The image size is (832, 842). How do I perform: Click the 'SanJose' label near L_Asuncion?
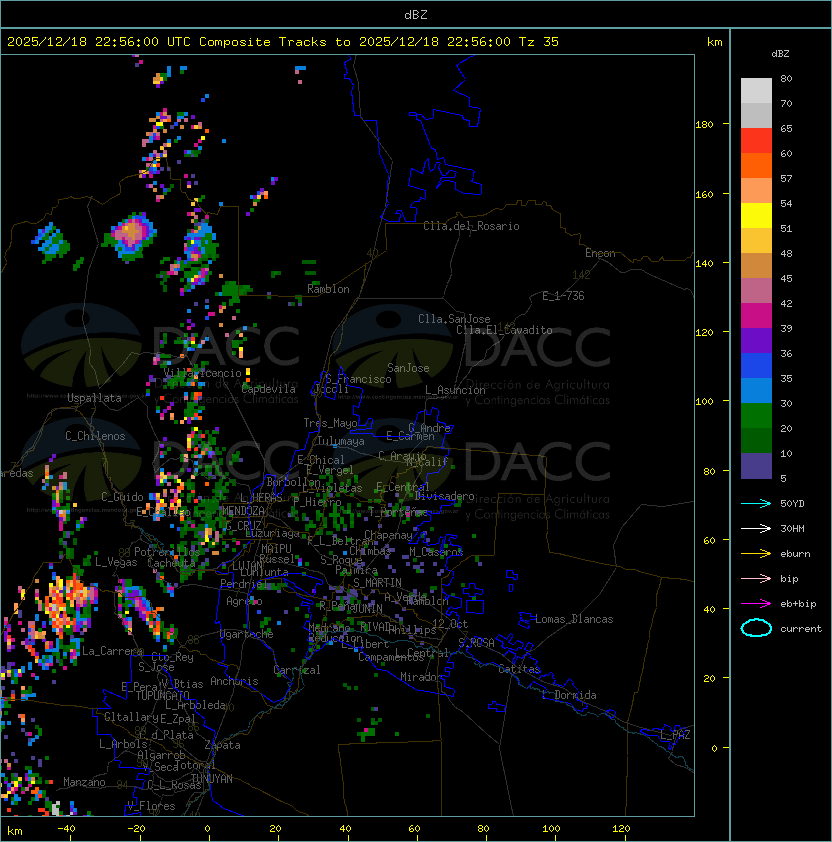point(408,368)
